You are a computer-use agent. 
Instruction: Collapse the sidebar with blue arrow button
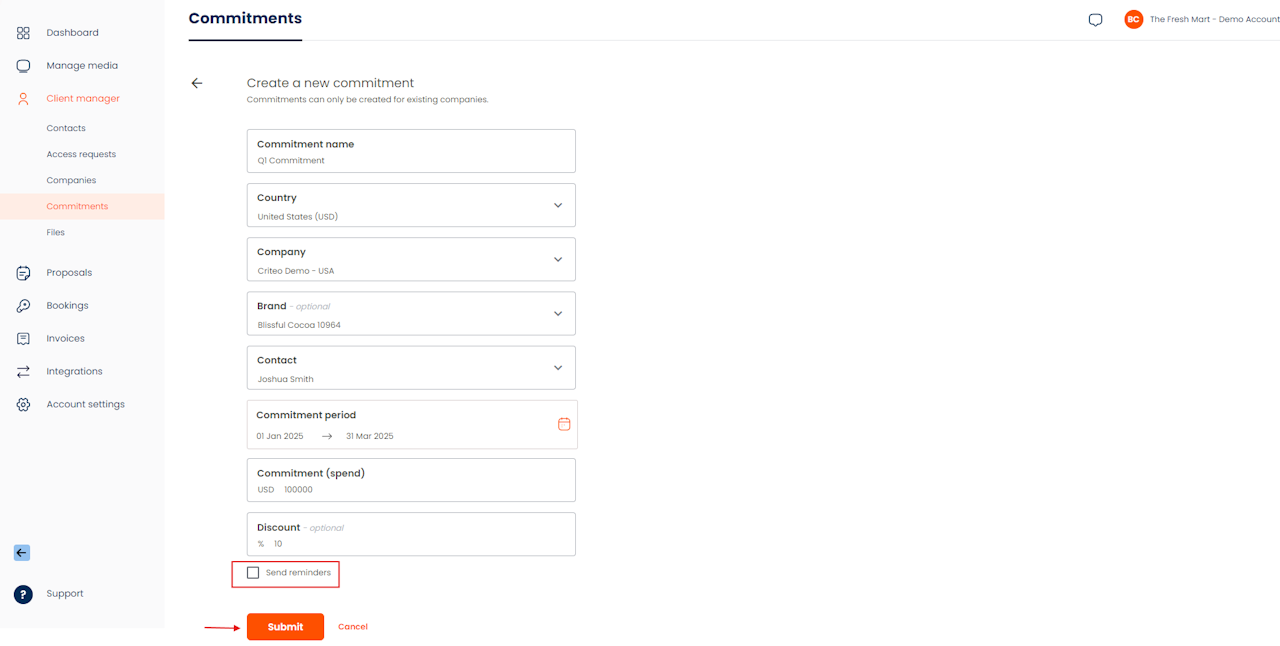point(22,553)
